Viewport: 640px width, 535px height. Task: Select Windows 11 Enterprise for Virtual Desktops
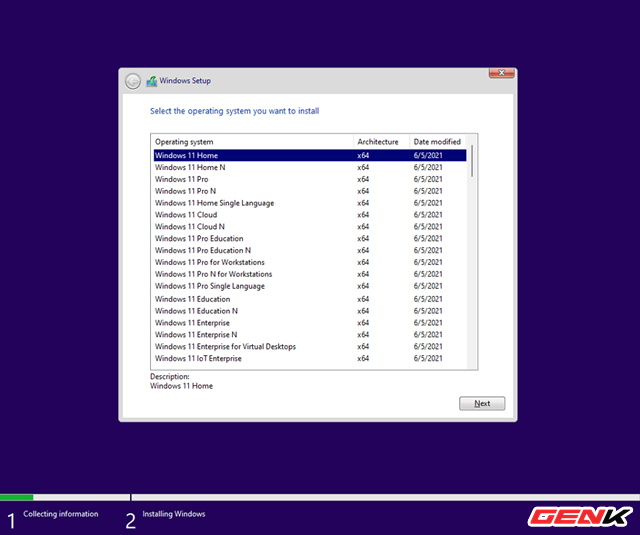click(310, 346)
